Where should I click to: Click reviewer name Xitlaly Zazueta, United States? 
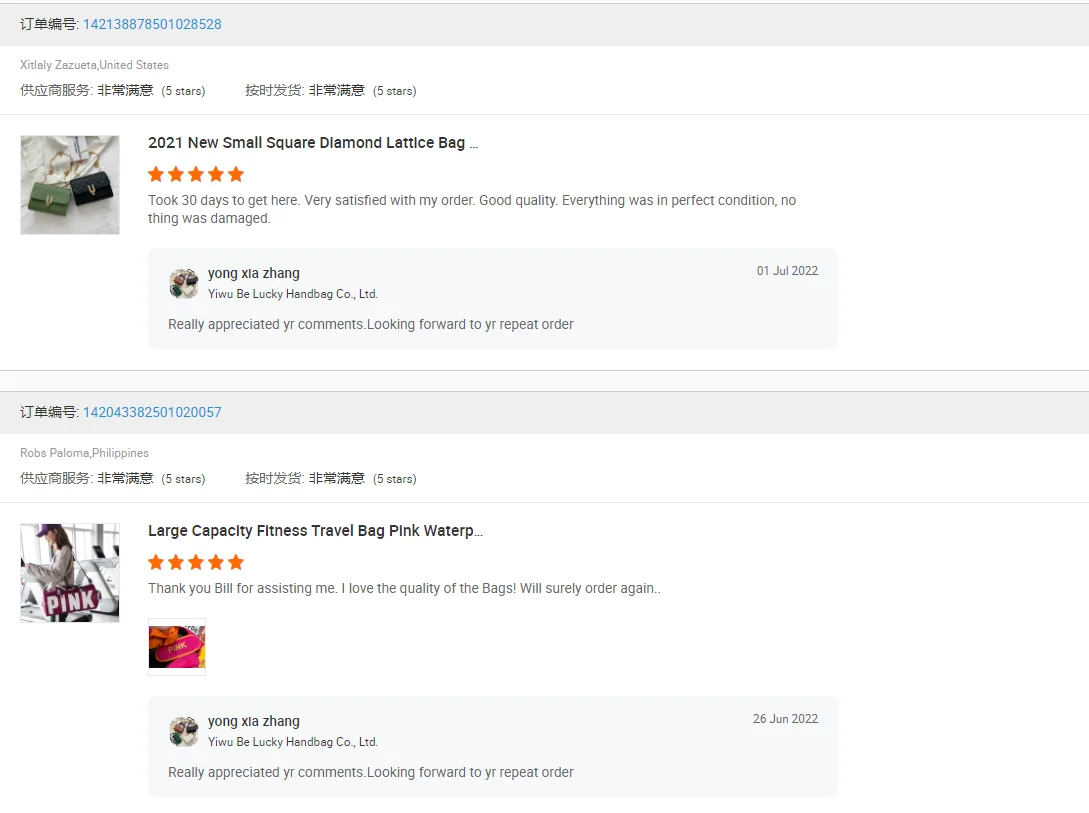tap(94, 65)
